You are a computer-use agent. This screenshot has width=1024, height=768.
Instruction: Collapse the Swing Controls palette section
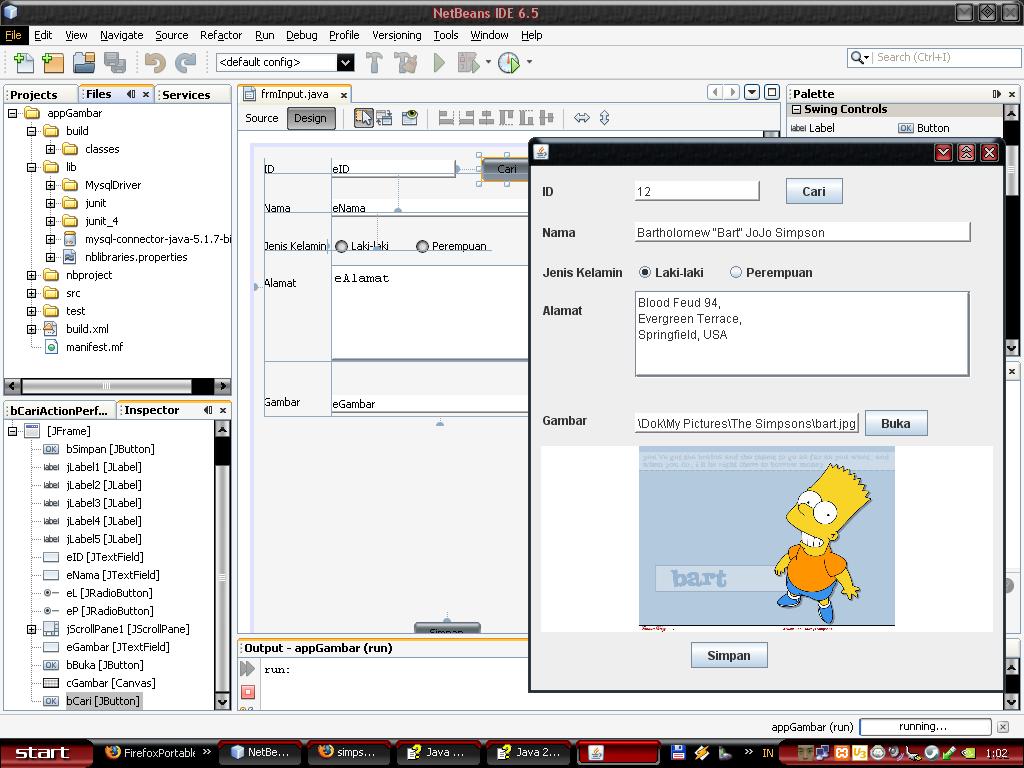[x=797, y=110]
